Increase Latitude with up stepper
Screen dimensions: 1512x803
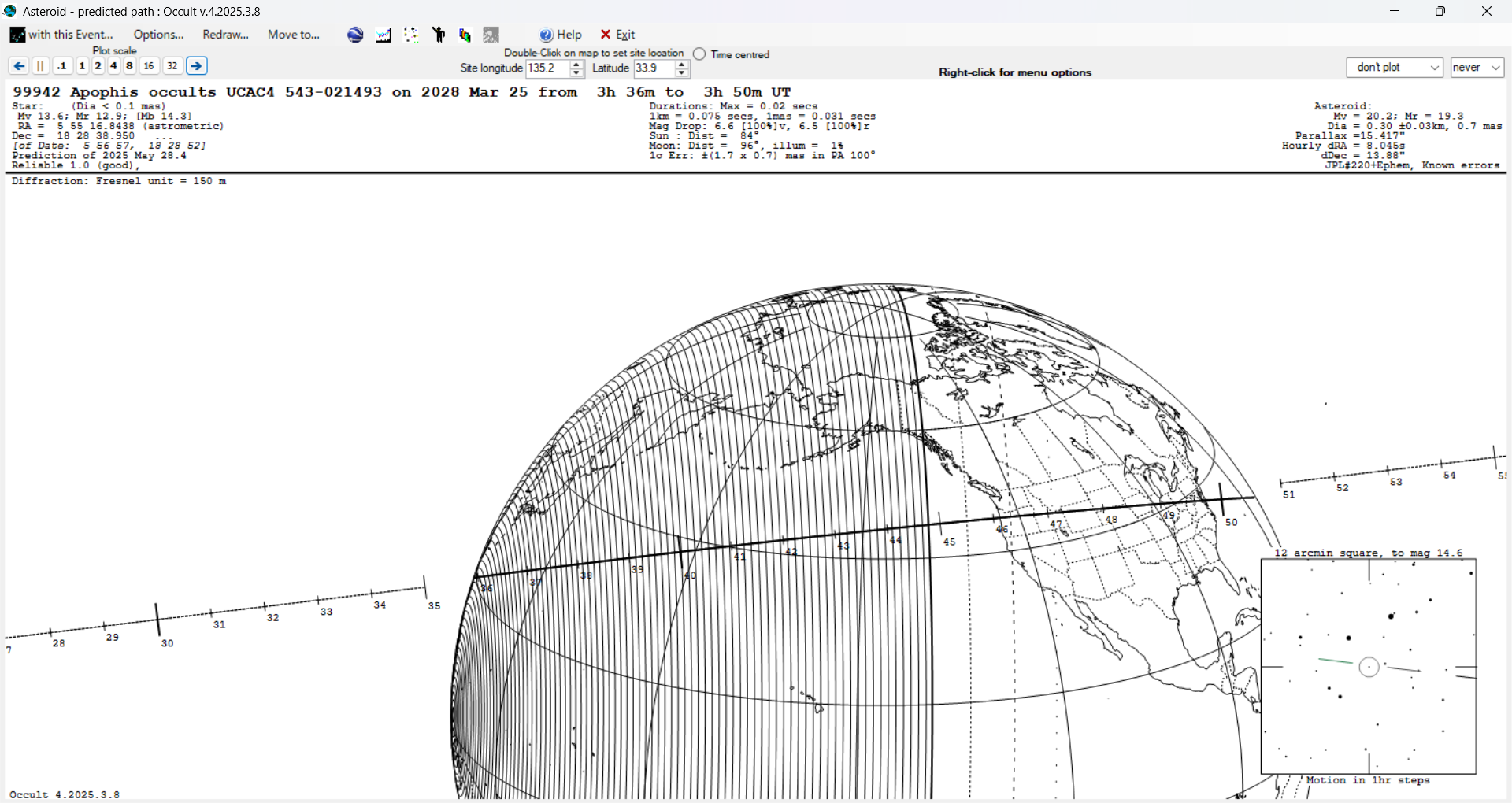coord(682,65)
